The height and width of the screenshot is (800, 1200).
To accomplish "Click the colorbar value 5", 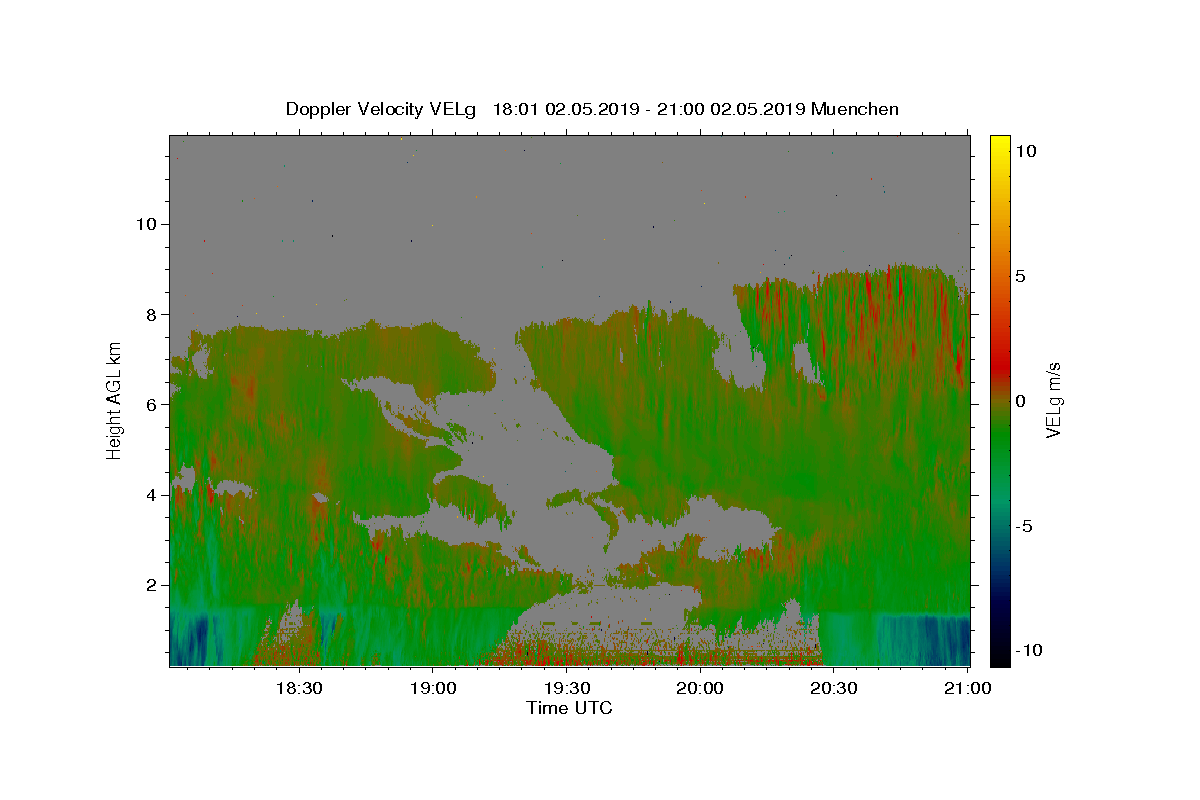I will point(1022,276).
